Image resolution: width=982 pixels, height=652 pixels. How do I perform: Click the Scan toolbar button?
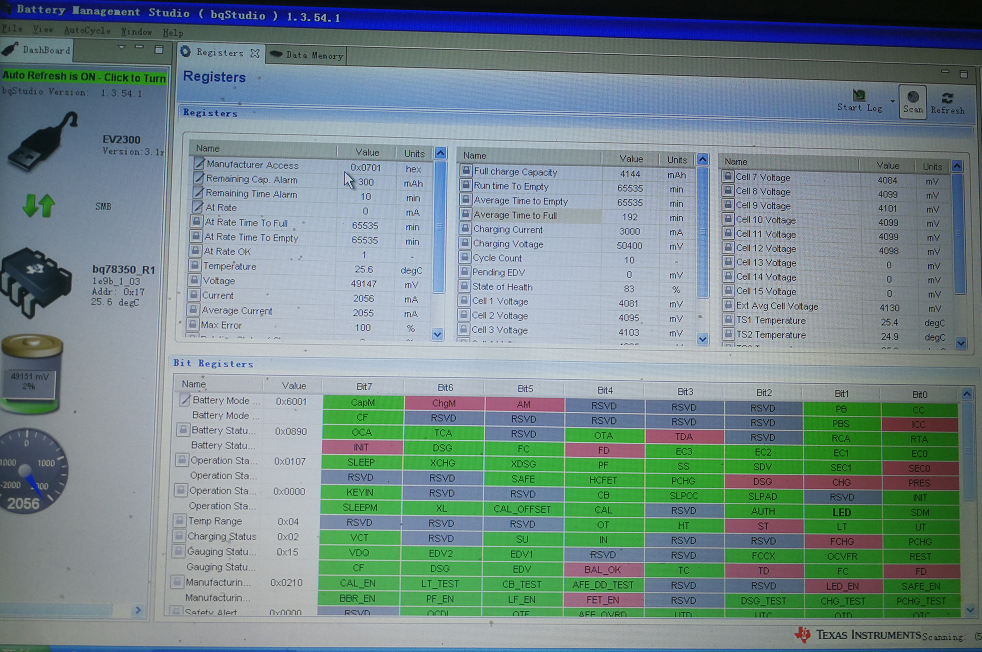912,101
